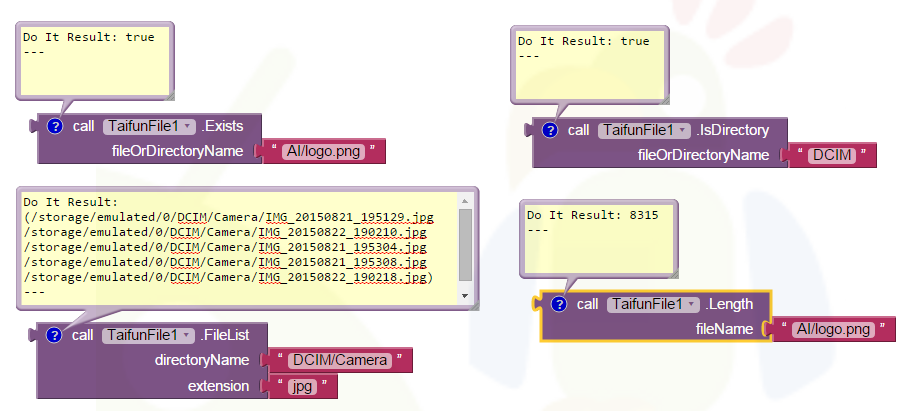Click the DCIM/Camera directoryName text block
Screen dimensions: 906x411
click(x=336, y=360)
